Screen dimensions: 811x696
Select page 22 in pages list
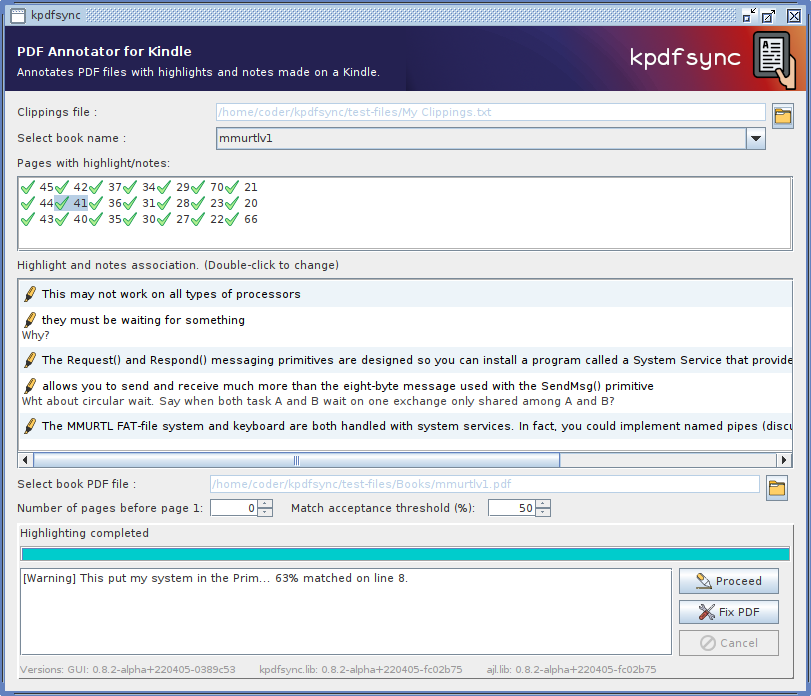click(207, 219)
